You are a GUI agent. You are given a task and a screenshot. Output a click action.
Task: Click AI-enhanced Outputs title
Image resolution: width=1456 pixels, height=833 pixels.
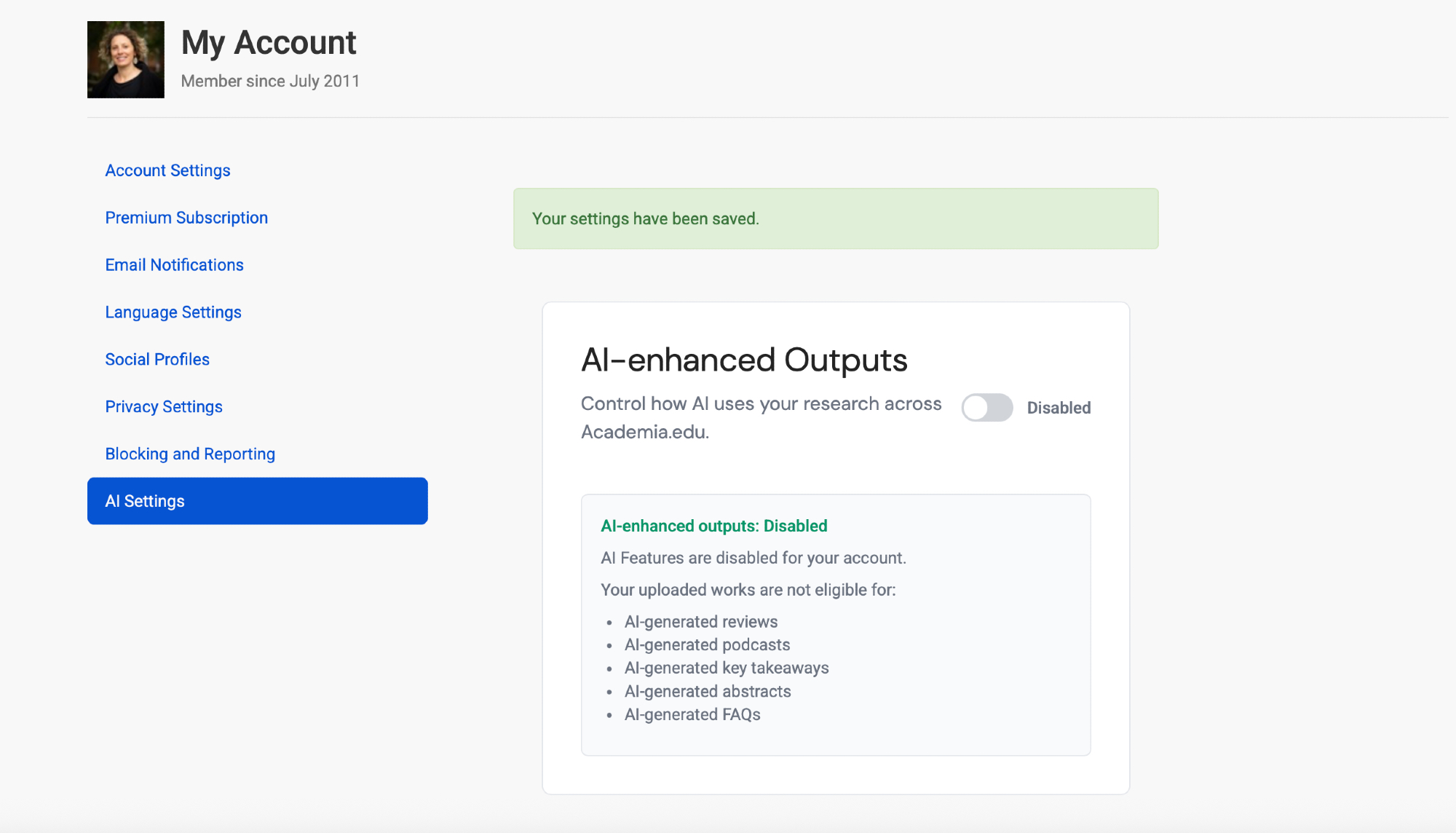click(x=744, y=360)
